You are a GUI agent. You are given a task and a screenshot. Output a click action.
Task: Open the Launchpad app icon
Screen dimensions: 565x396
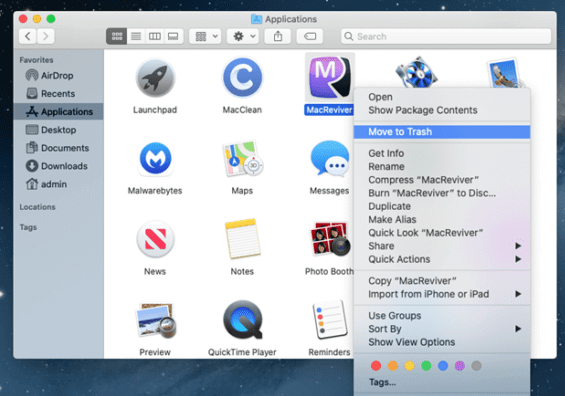(x=155, y=78)
